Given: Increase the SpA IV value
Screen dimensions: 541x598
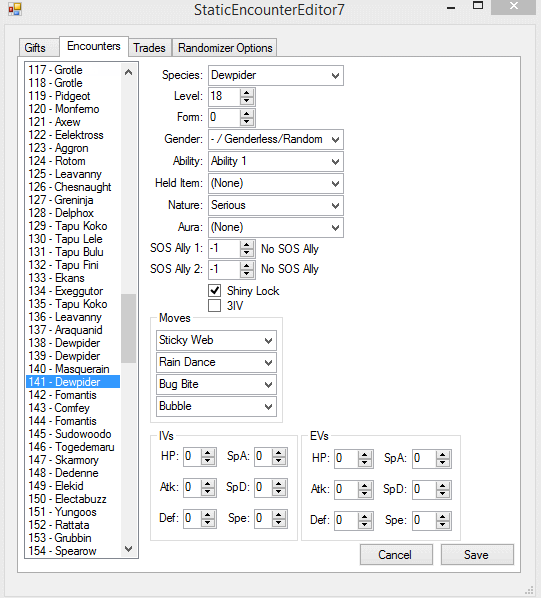Looking at the screenshot, I should 279,453.
